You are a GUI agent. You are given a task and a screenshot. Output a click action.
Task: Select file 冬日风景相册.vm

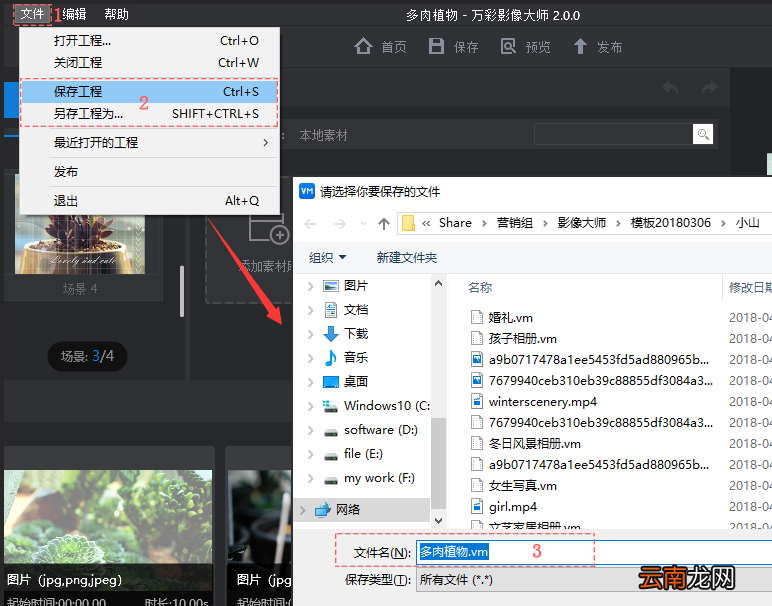(534, 444)
